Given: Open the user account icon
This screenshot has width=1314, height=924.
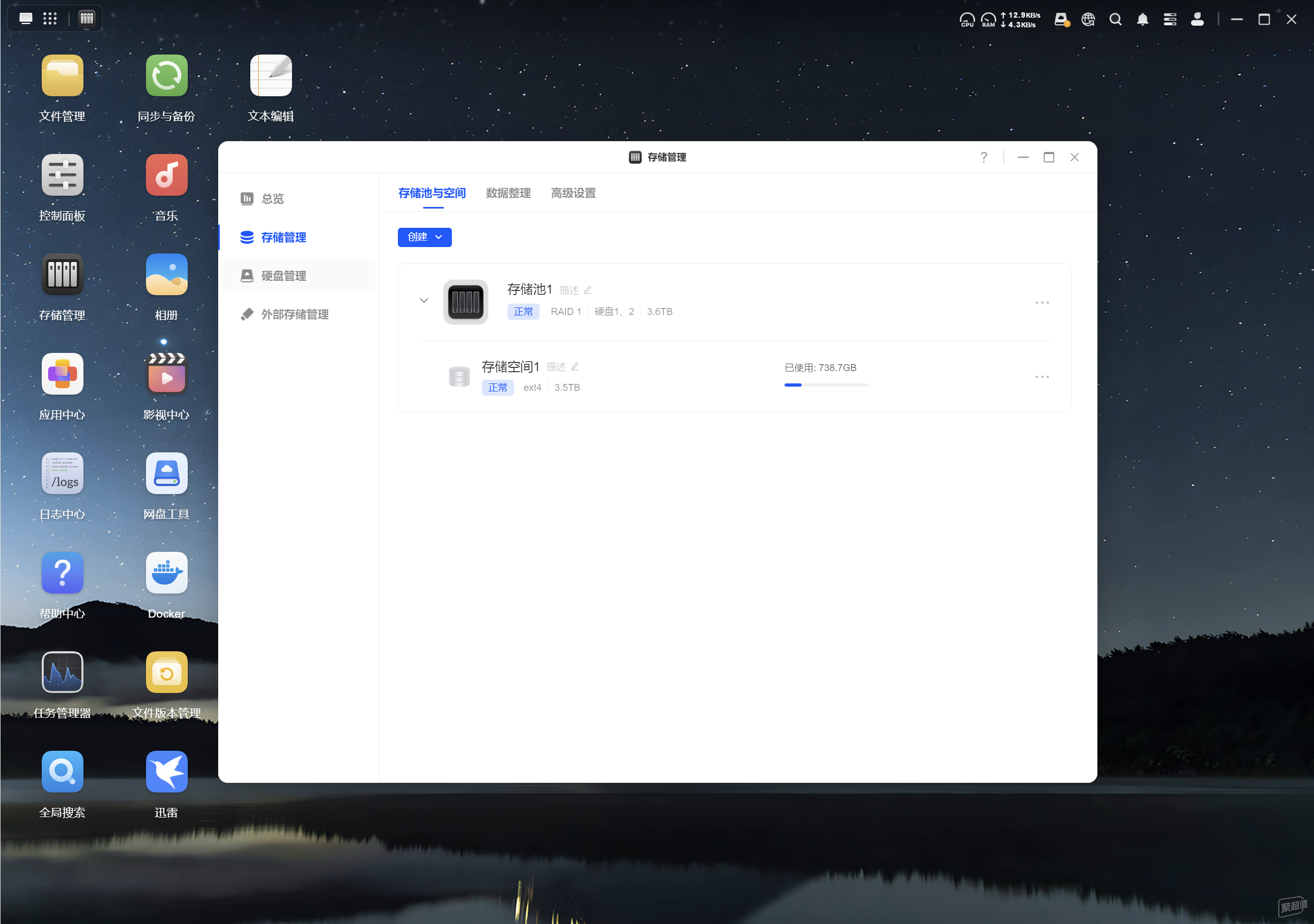Looking at the screenshot, I should [1197, 19].
